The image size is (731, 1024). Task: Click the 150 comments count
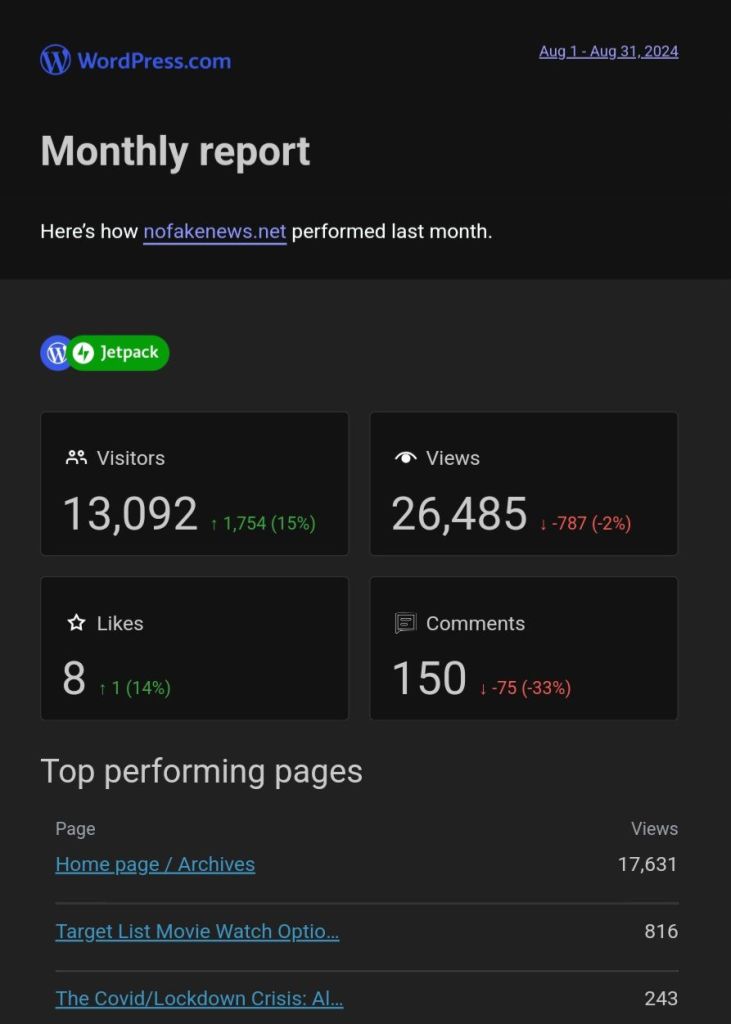429,679
